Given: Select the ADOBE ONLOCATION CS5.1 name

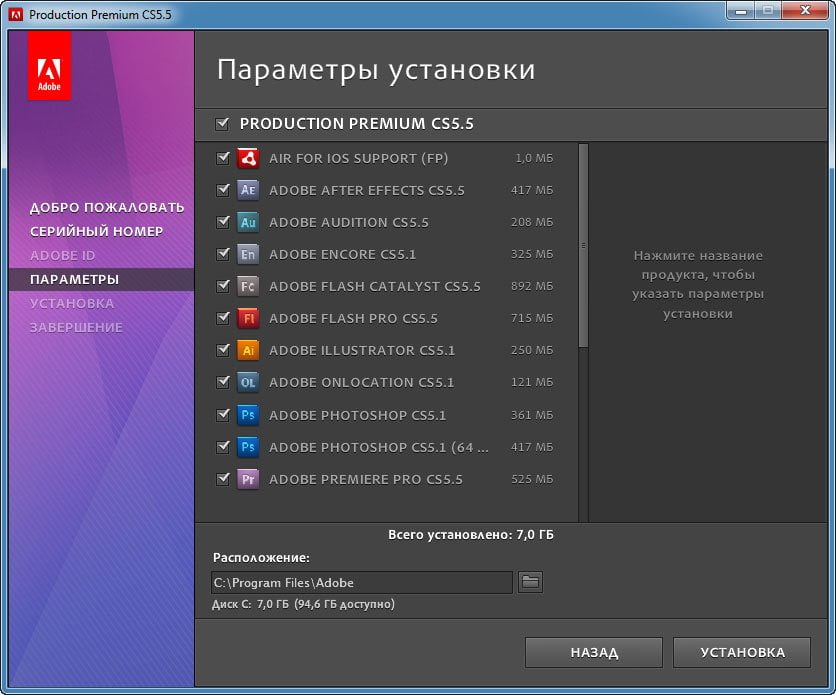Looking at the screenshot, I should pyautogui.click(x=361, y=382).
